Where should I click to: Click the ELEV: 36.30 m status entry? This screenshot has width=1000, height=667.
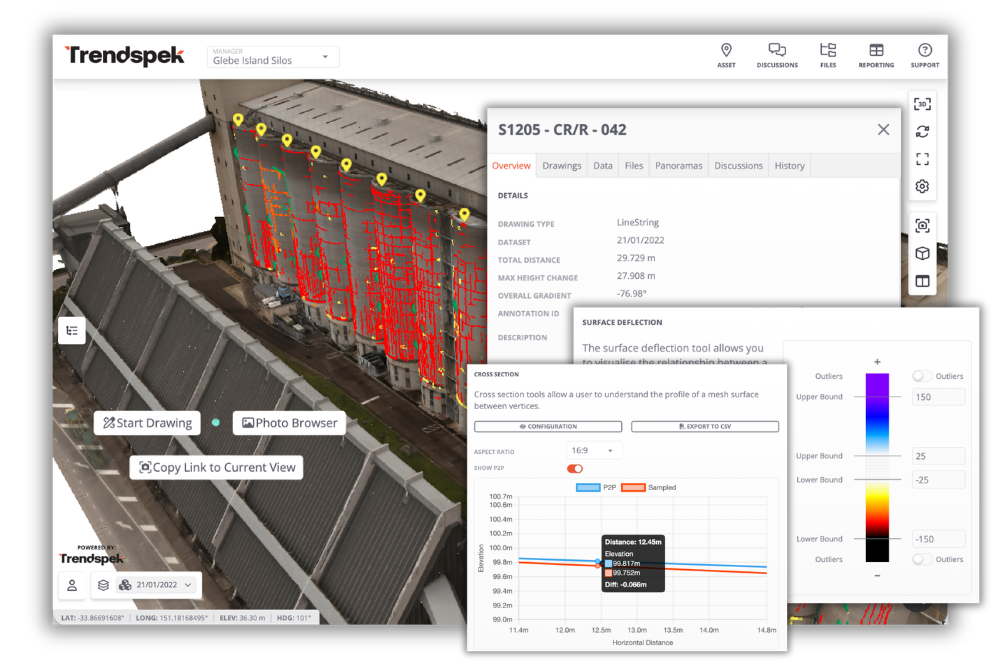point(242,618)
